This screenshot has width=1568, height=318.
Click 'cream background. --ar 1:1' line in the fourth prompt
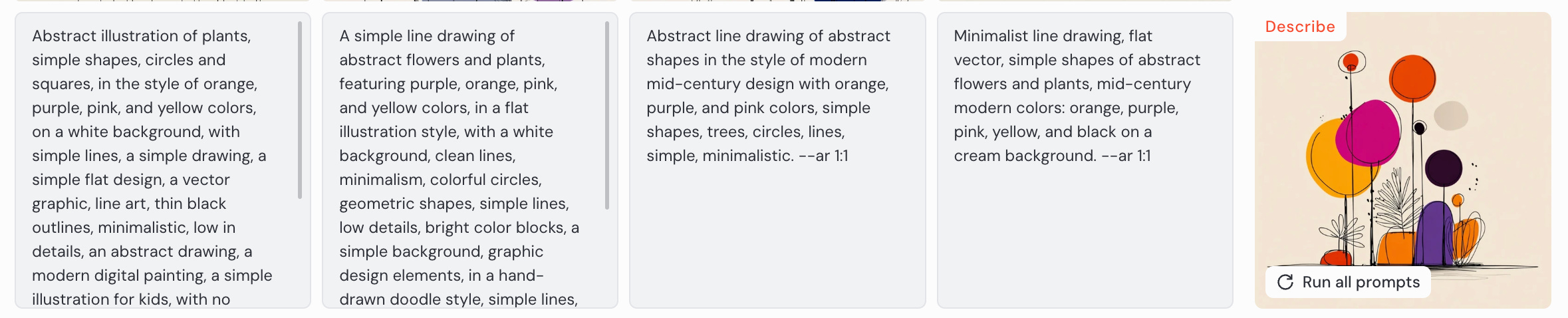[1052, 156]
